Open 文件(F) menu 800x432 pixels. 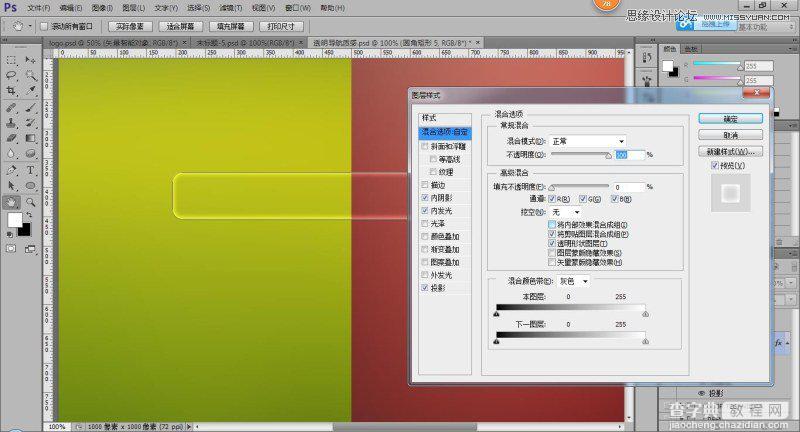(38, 8)
